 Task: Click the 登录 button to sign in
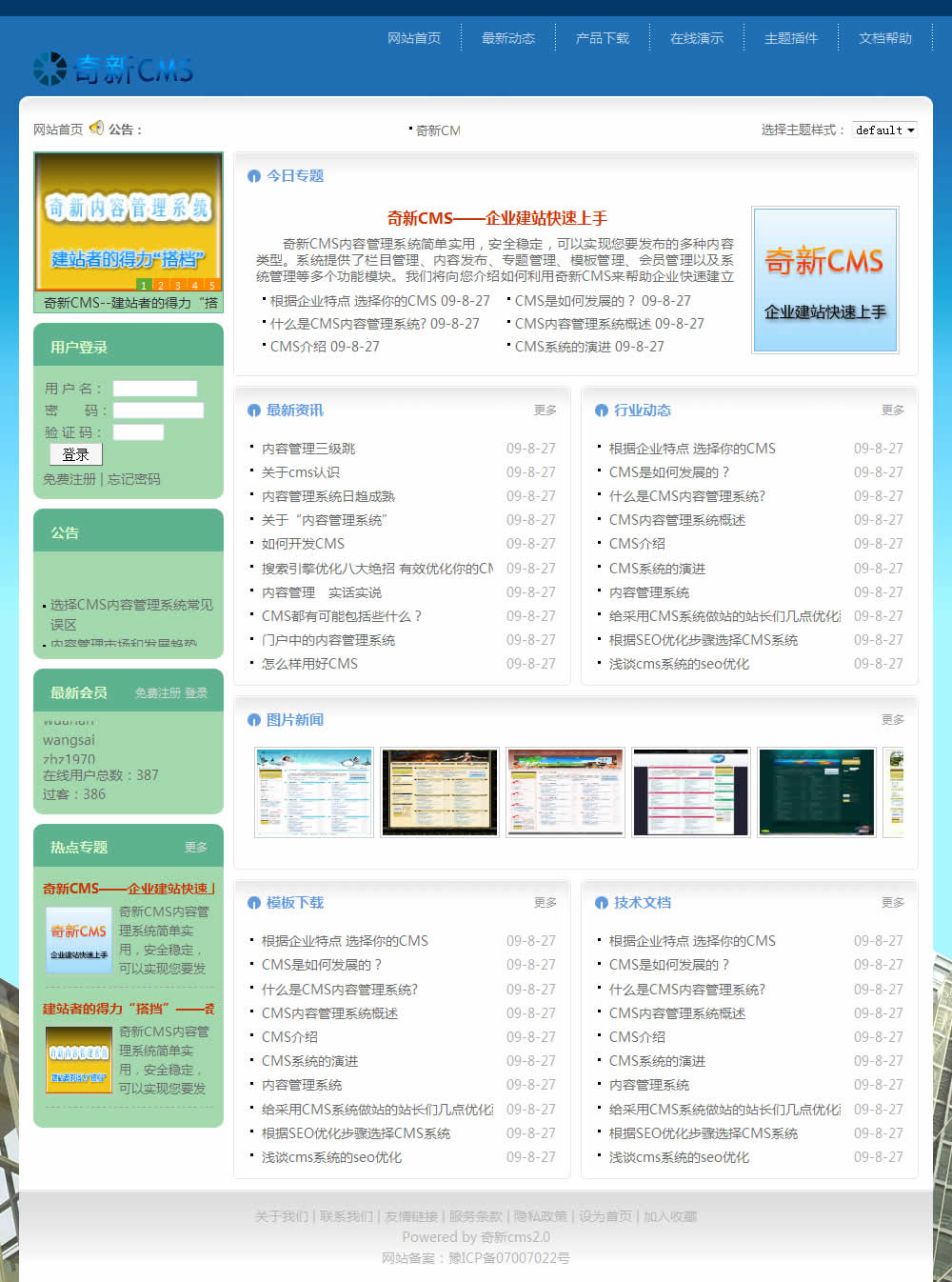coord(75,454)
